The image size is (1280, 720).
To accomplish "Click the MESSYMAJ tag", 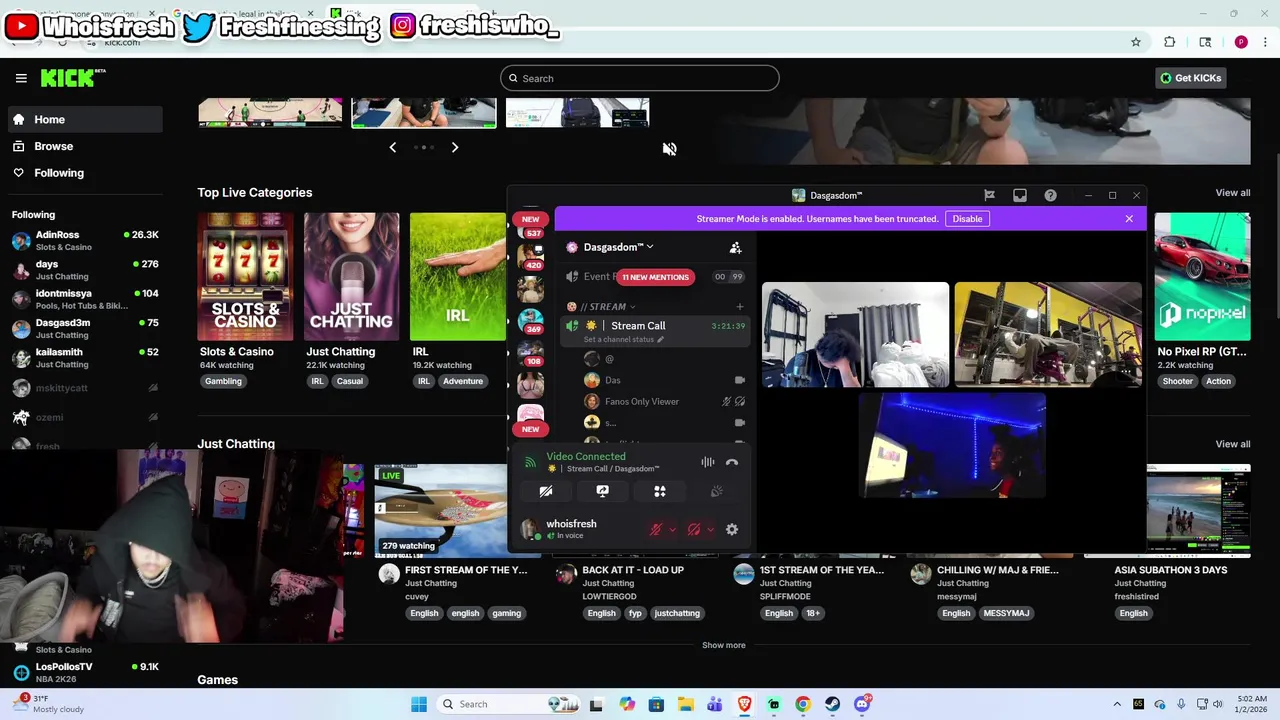I will (x=1006, y=613).
